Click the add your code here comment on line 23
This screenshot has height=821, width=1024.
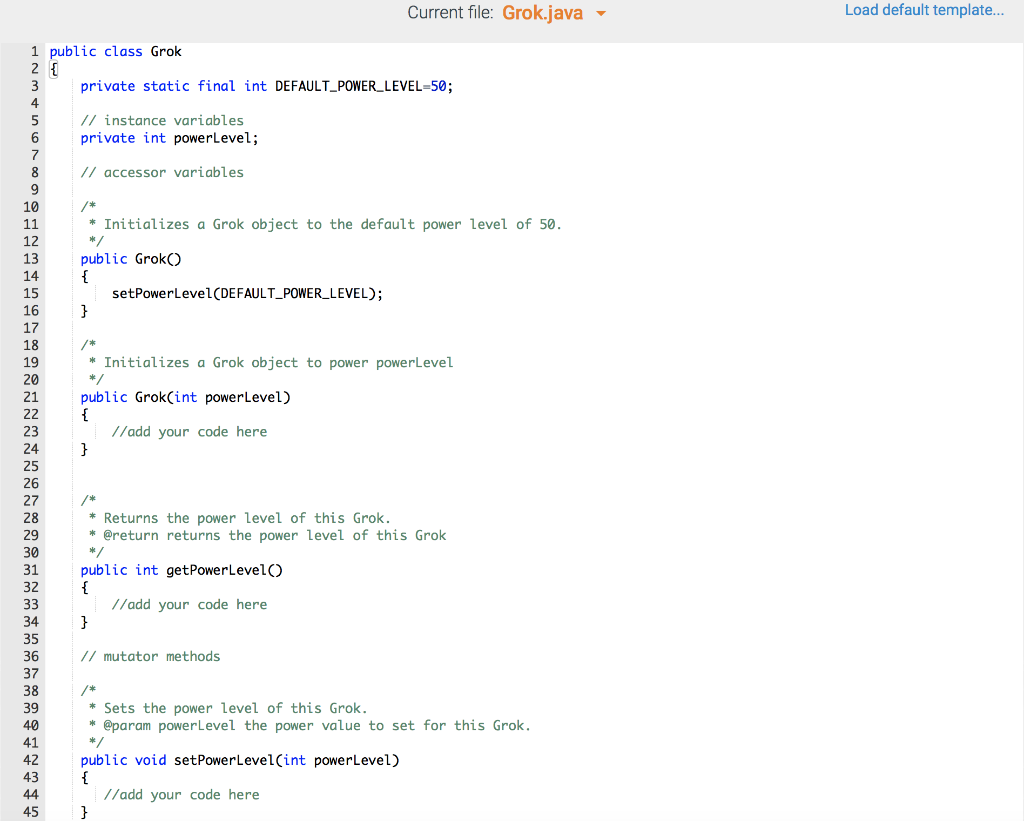tap(189, 431)
